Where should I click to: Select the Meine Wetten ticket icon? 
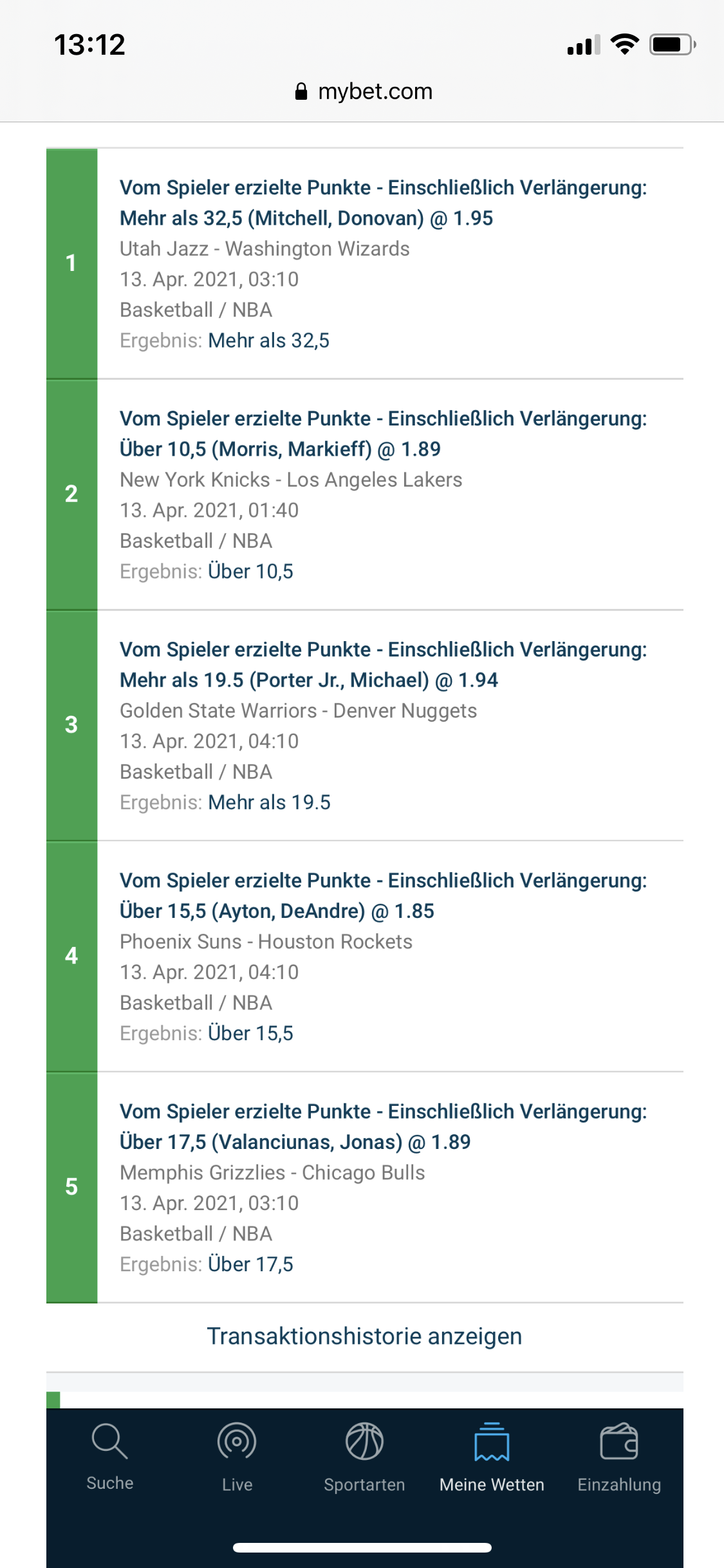(x=492, y=1442)
